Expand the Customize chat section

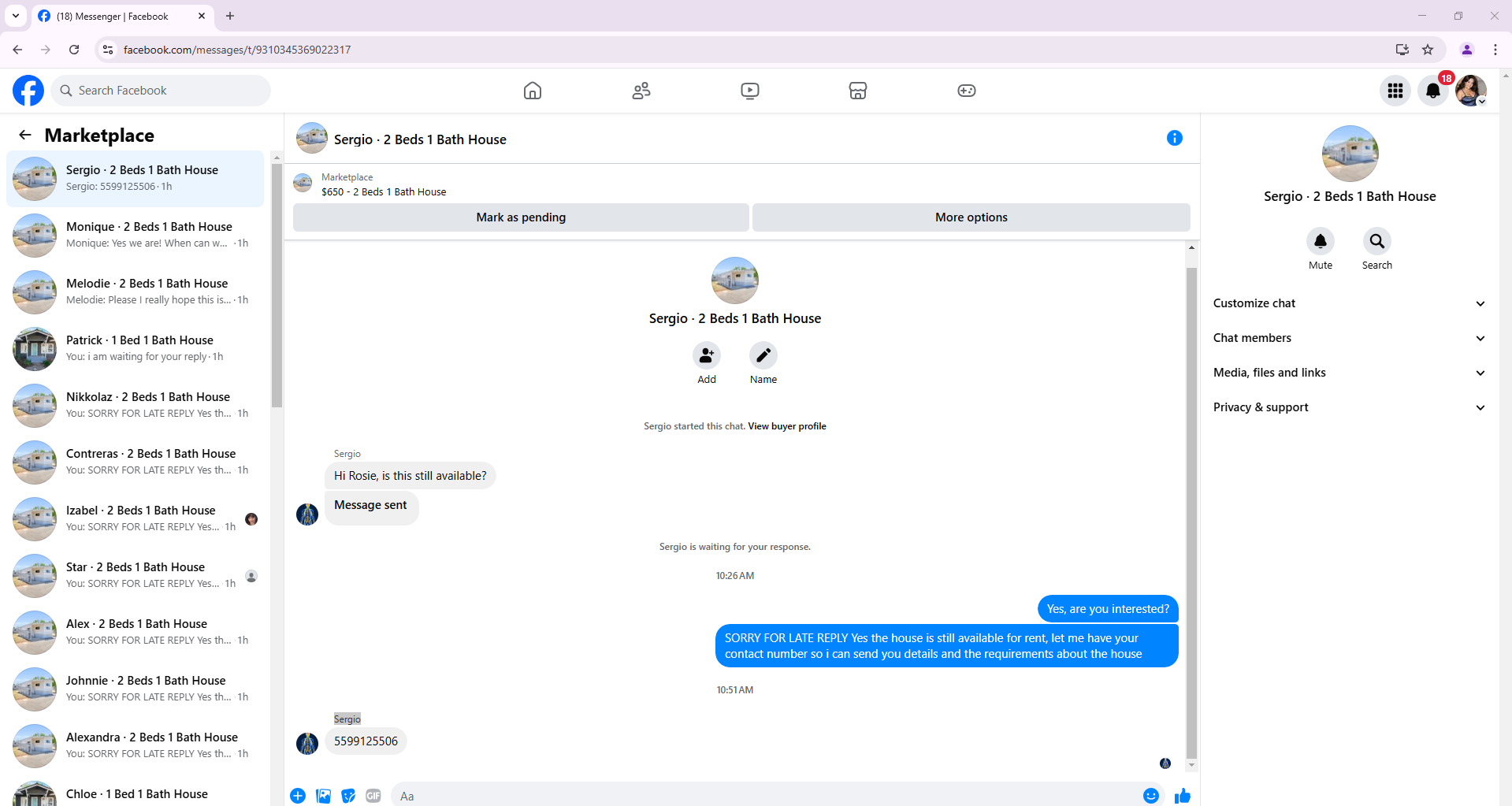click(x=1350, y=303)
